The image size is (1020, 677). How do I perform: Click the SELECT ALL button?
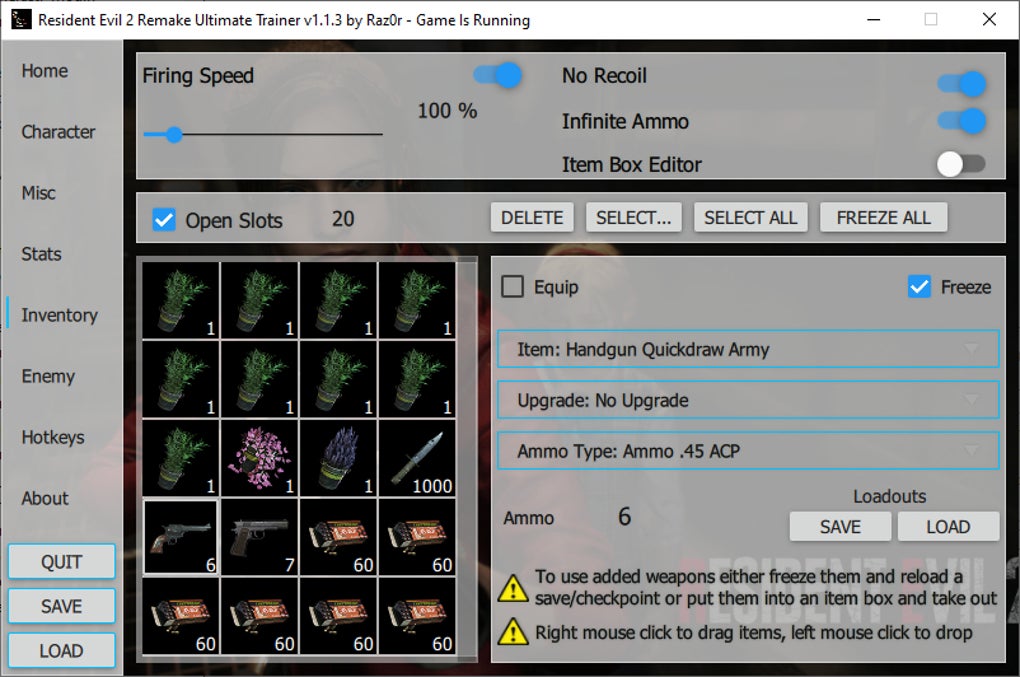(x=751, y=217)
